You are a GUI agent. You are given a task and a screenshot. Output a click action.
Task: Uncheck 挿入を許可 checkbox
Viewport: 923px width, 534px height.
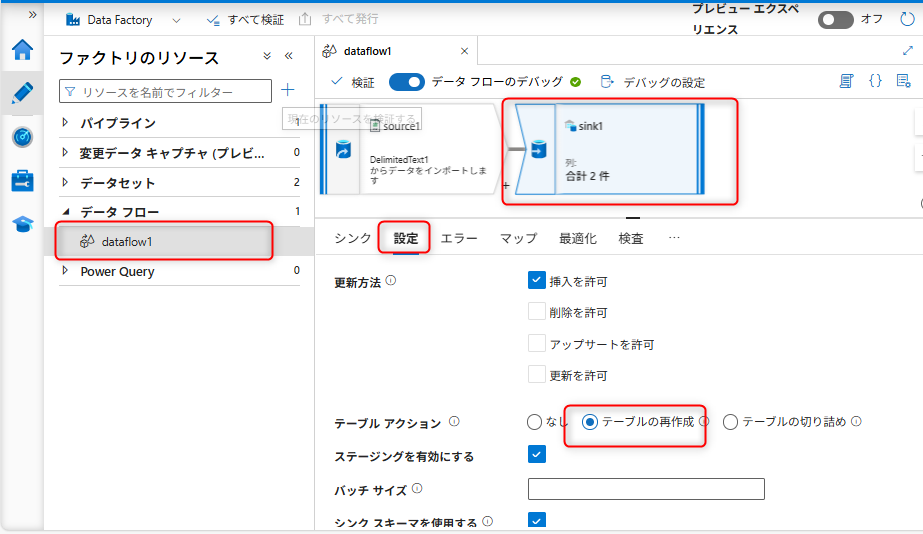coord(536,280)
